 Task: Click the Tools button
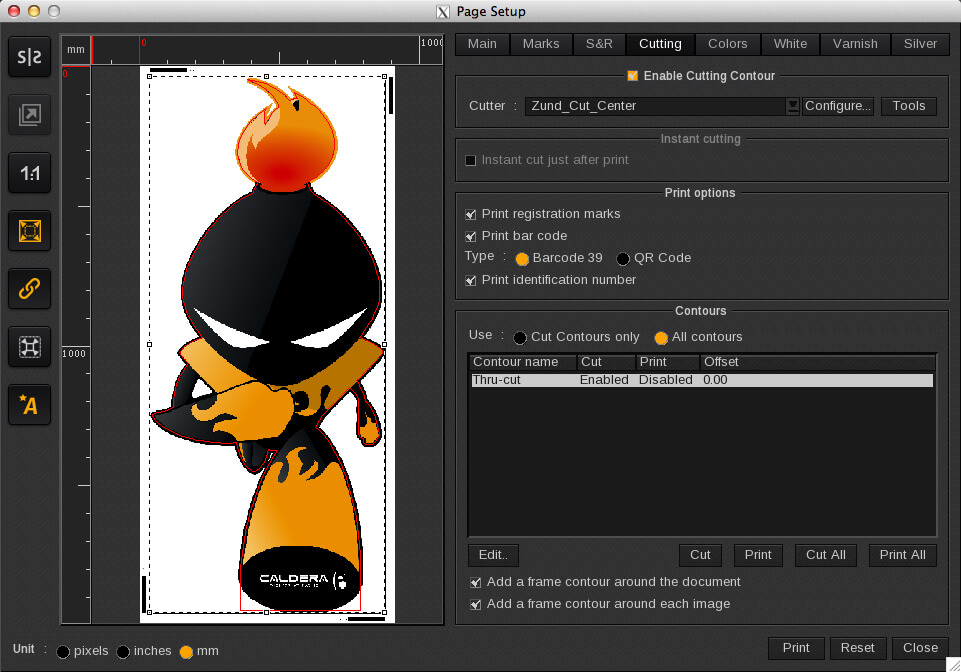909,106
